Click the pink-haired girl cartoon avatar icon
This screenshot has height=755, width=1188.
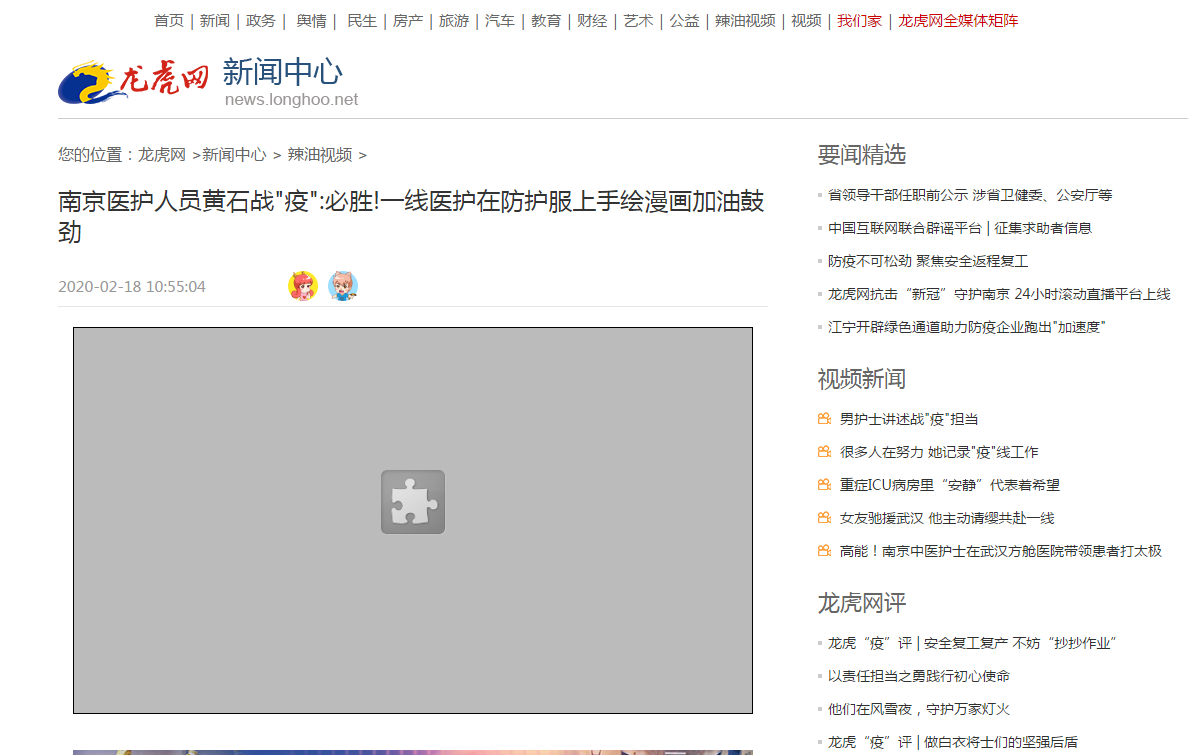pos(302,286)
